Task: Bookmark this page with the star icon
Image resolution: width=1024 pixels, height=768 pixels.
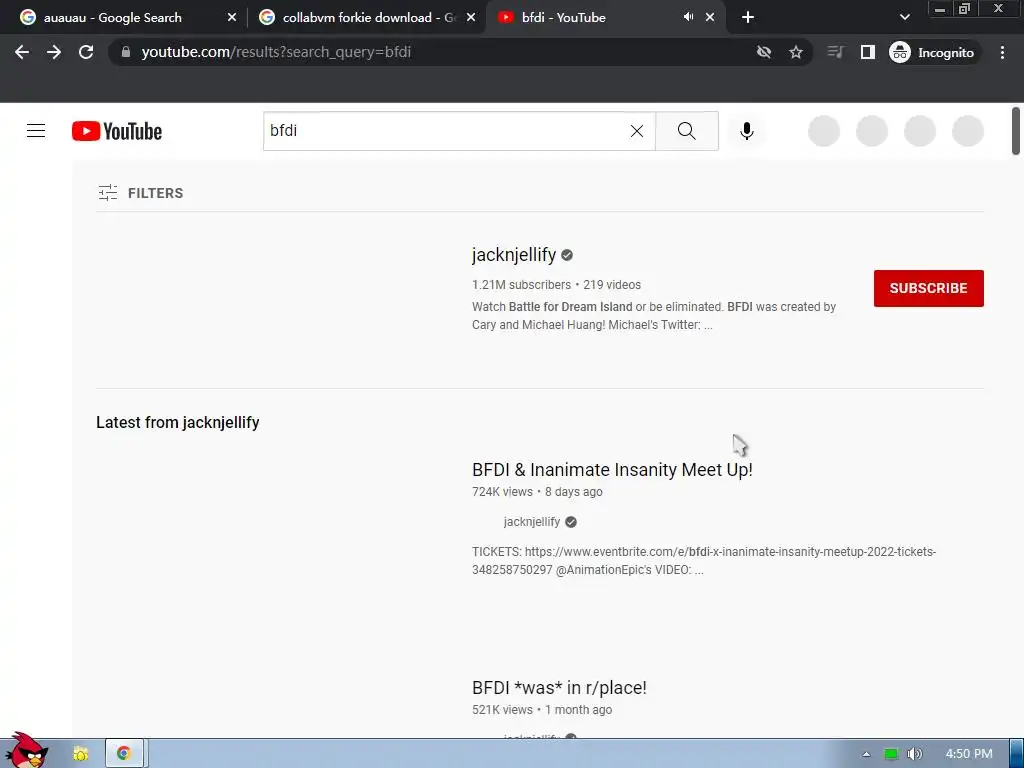Action: 795,52
